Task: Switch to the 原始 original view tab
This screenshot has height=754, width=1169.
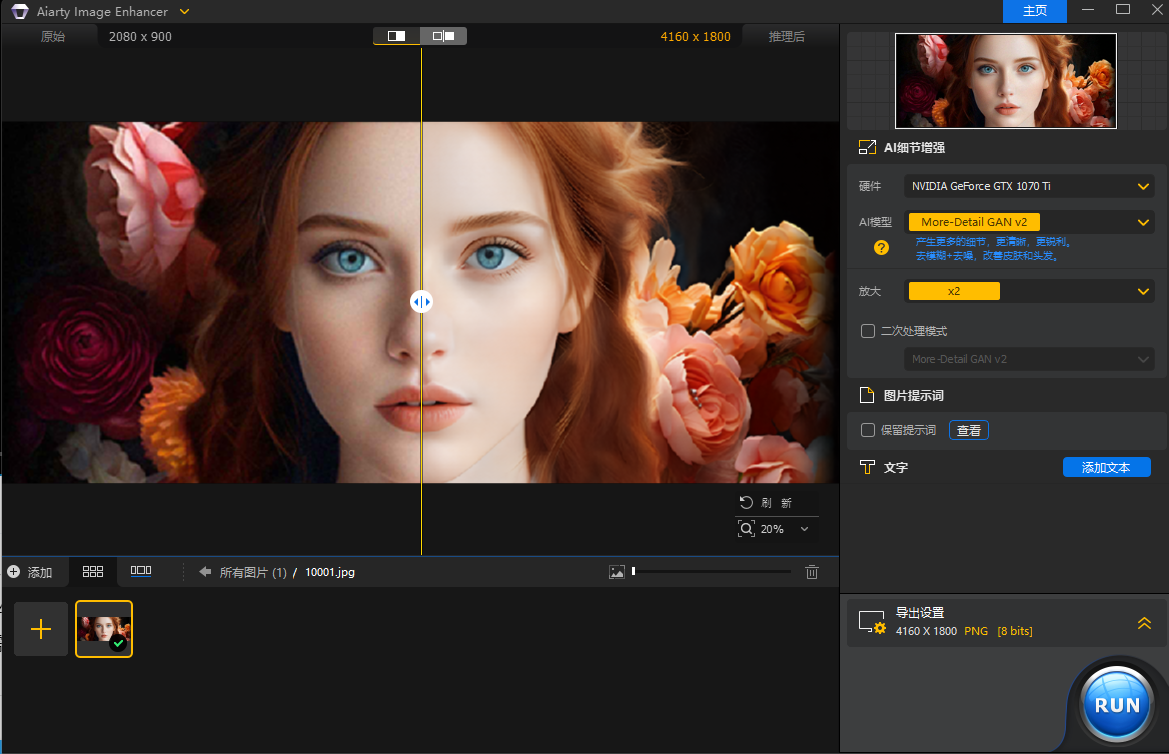Action: 52,37
